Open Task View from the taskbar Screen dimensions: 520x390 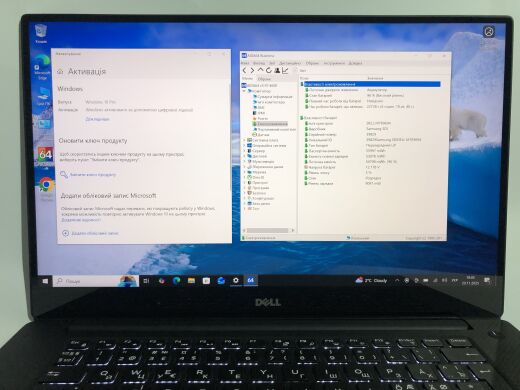coord(146,281)
